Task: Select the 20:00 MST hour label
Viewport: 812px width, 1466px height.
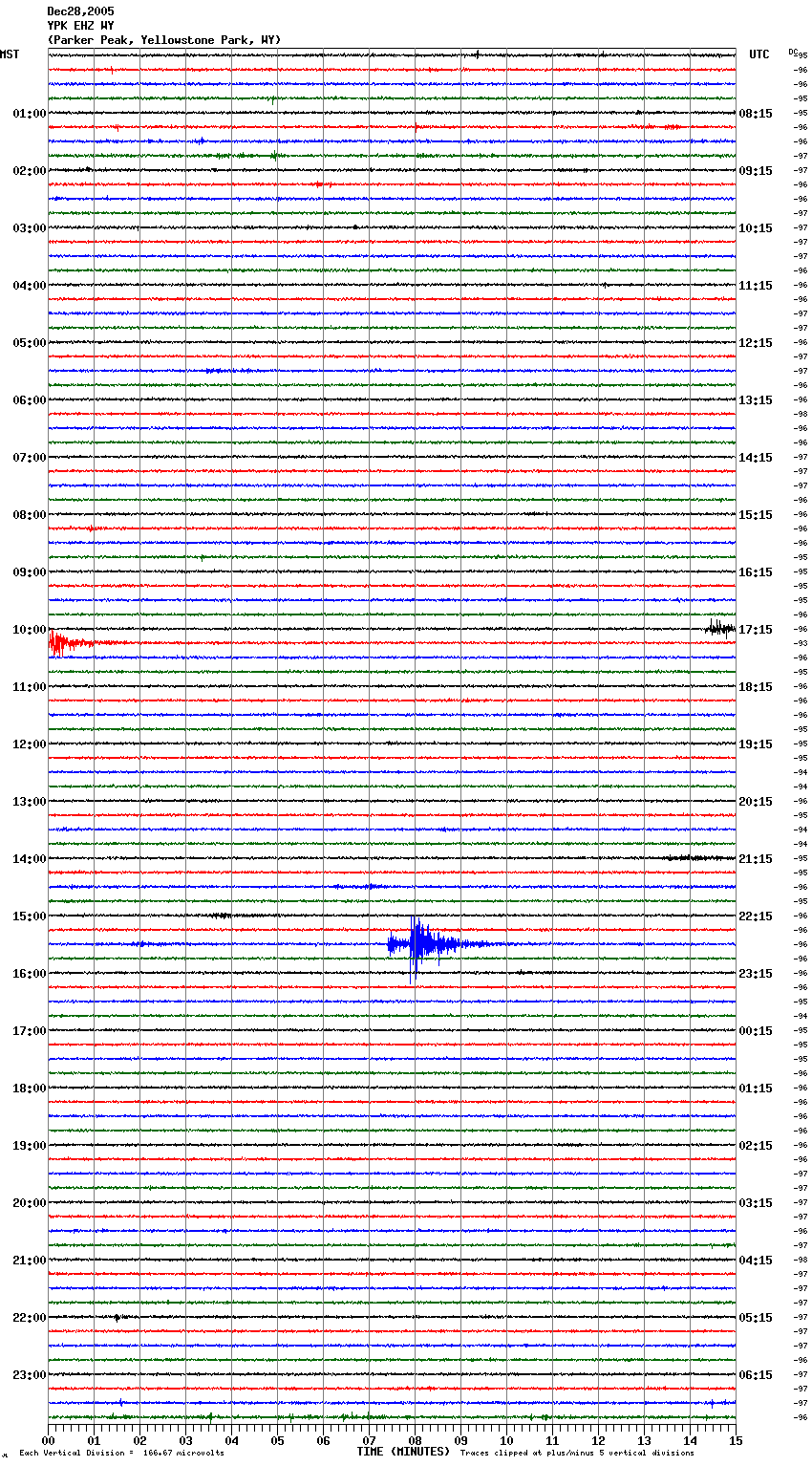Action: click(x=30, y=1203)
